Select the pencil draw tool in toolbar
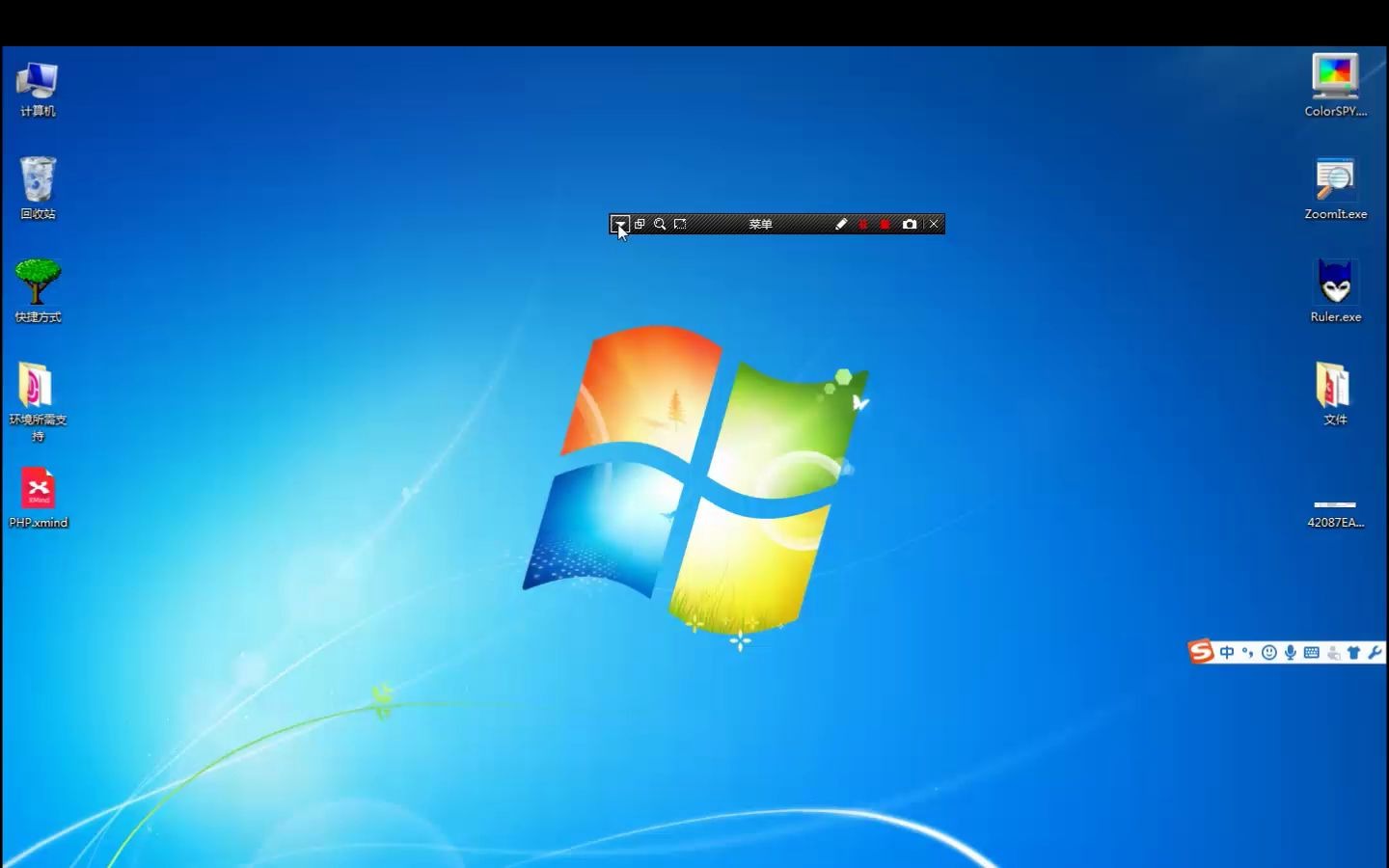 tap(841, 224)
